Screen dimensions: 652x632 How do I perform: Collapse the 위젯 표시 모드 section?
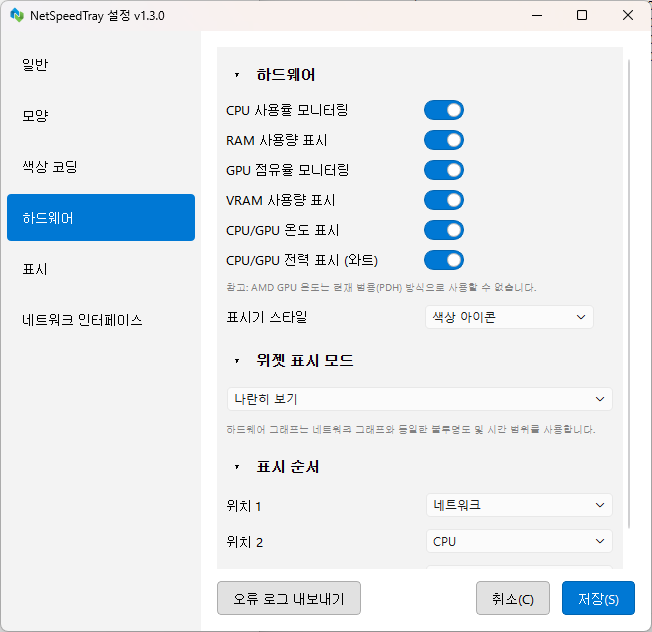237,360
